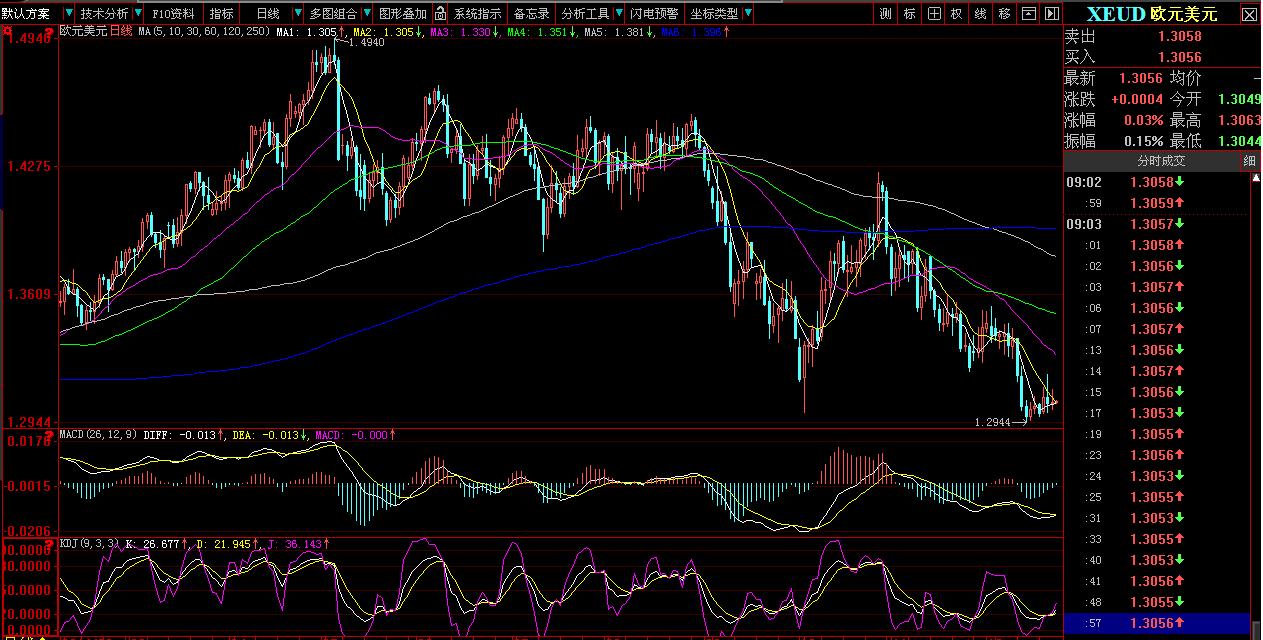Close the XEUD quote panel

tap(1250, 14)
